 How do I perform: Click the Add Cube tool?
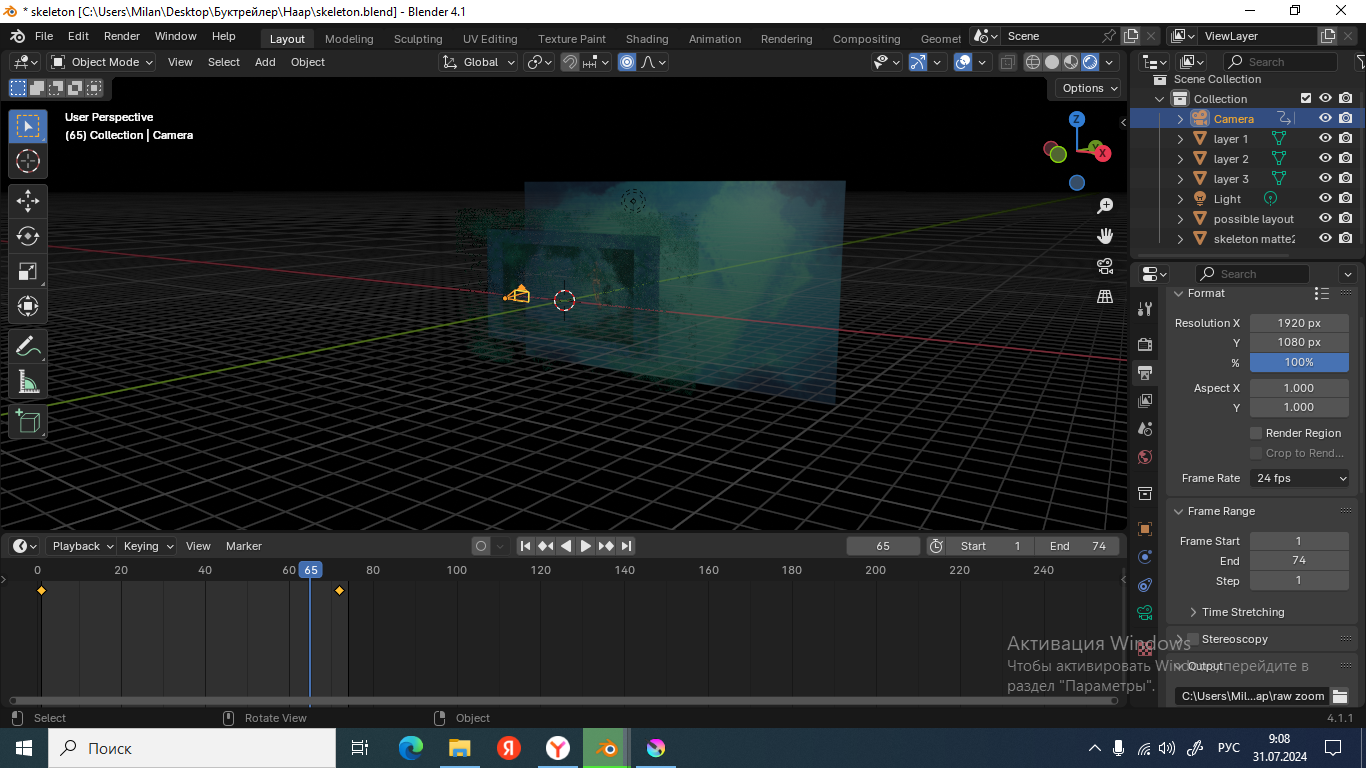coord(28,421)
